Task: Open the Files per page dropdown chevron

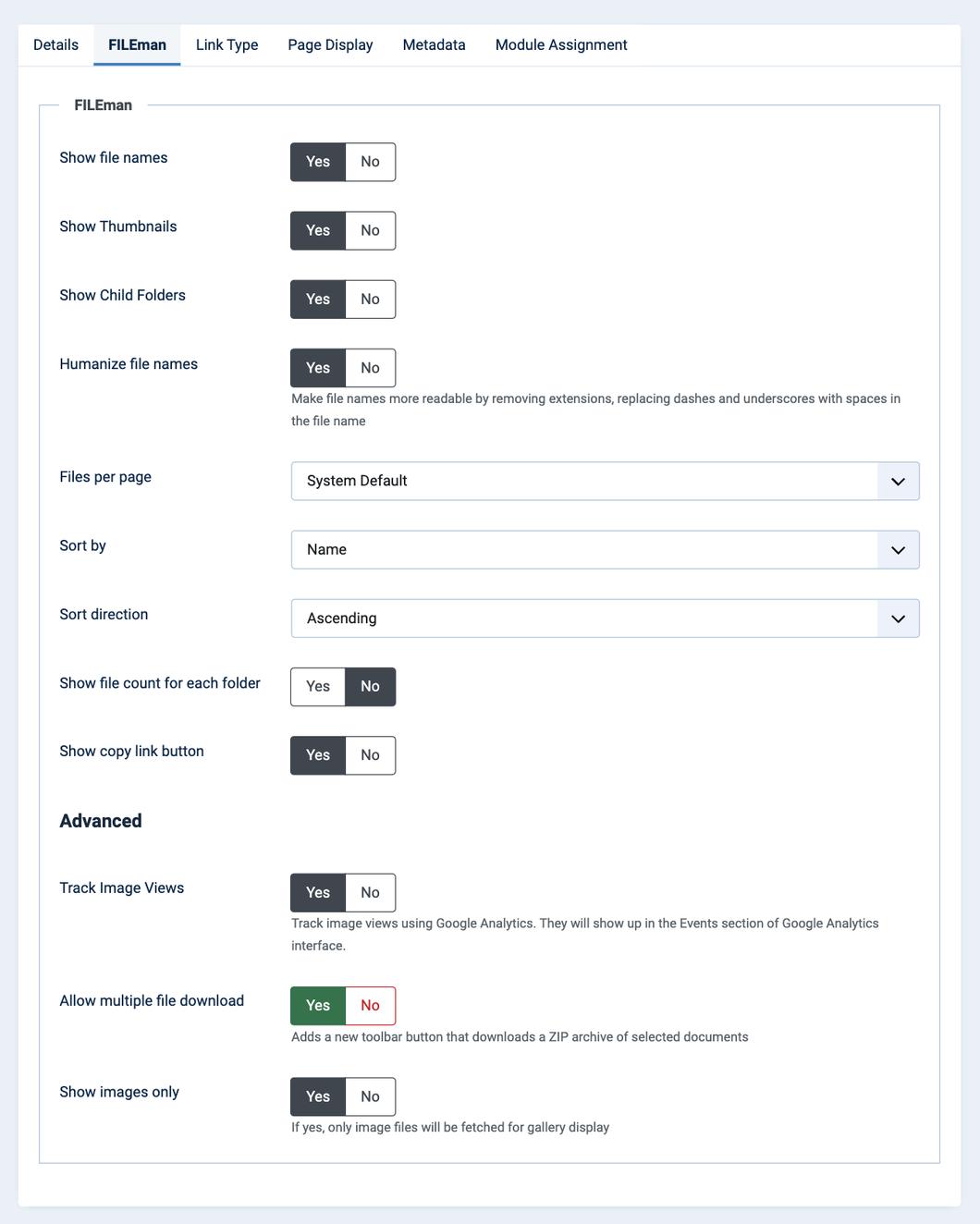Action: [x=898, y=482]
